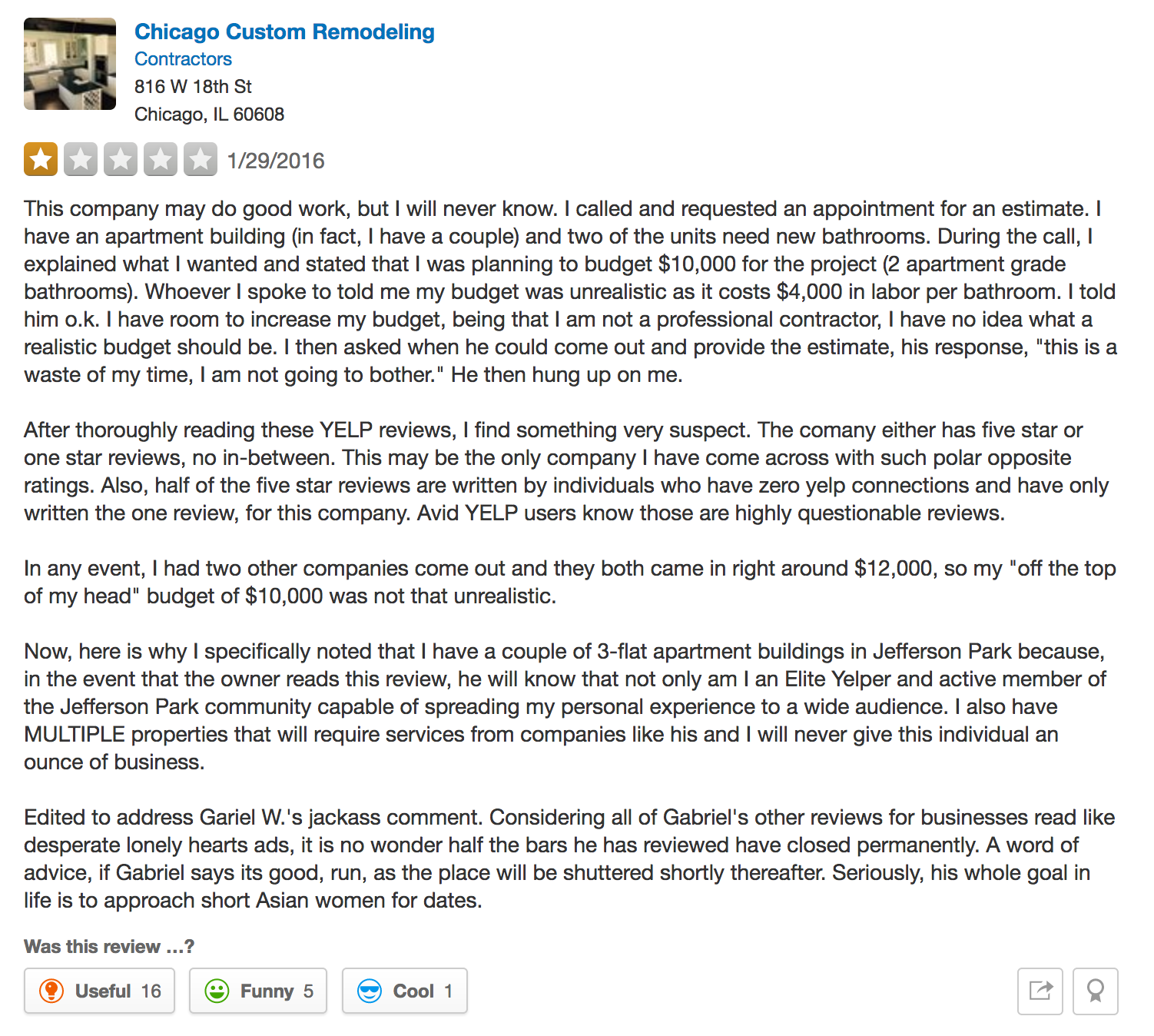The width and height of the screenshot is (1154, 1036).
Task: Click the Useful vote count 16
Action: [x=151, y=991]
